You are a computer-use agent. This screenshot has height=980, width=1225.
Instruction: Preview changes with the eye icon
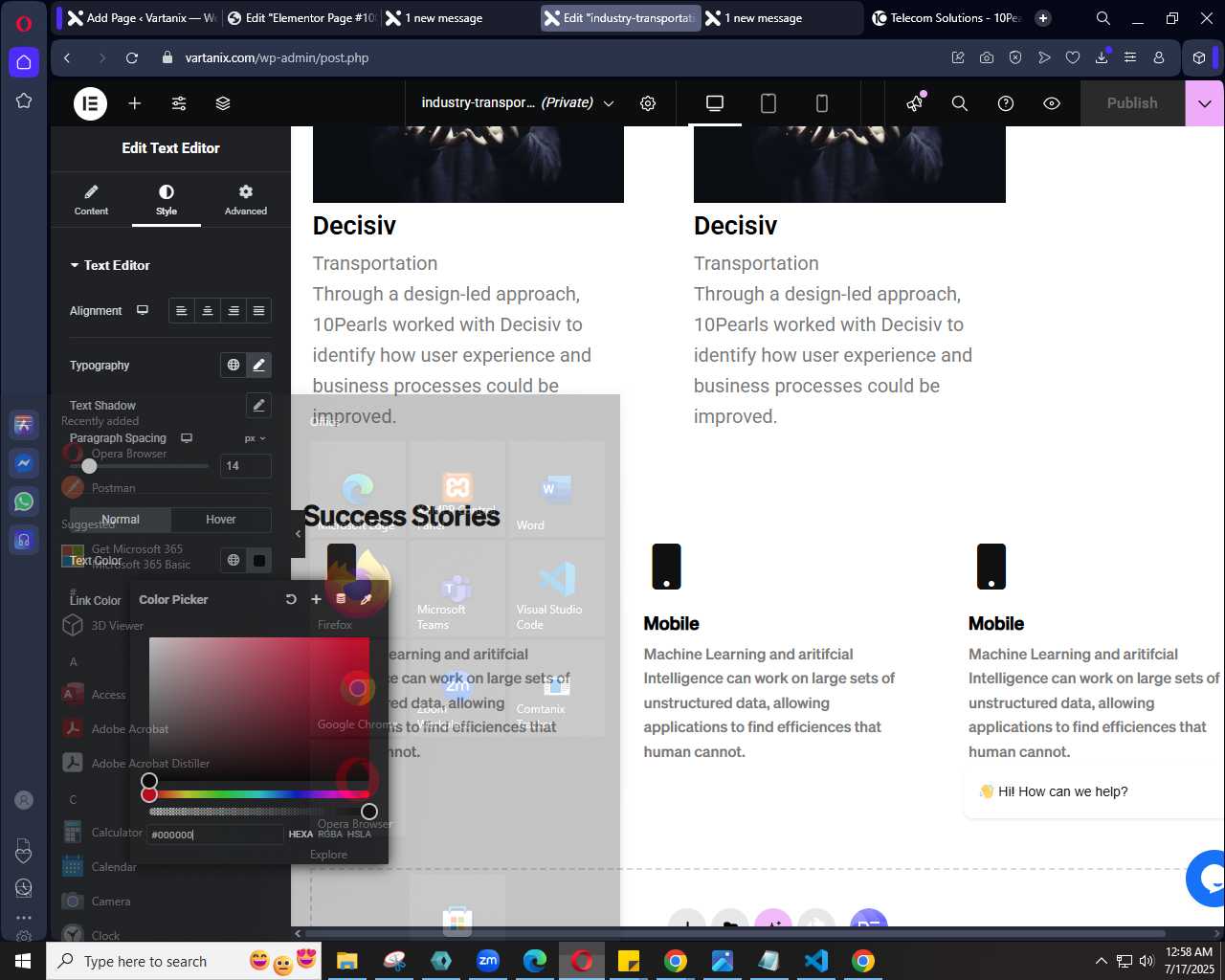tap(1052, 103)
